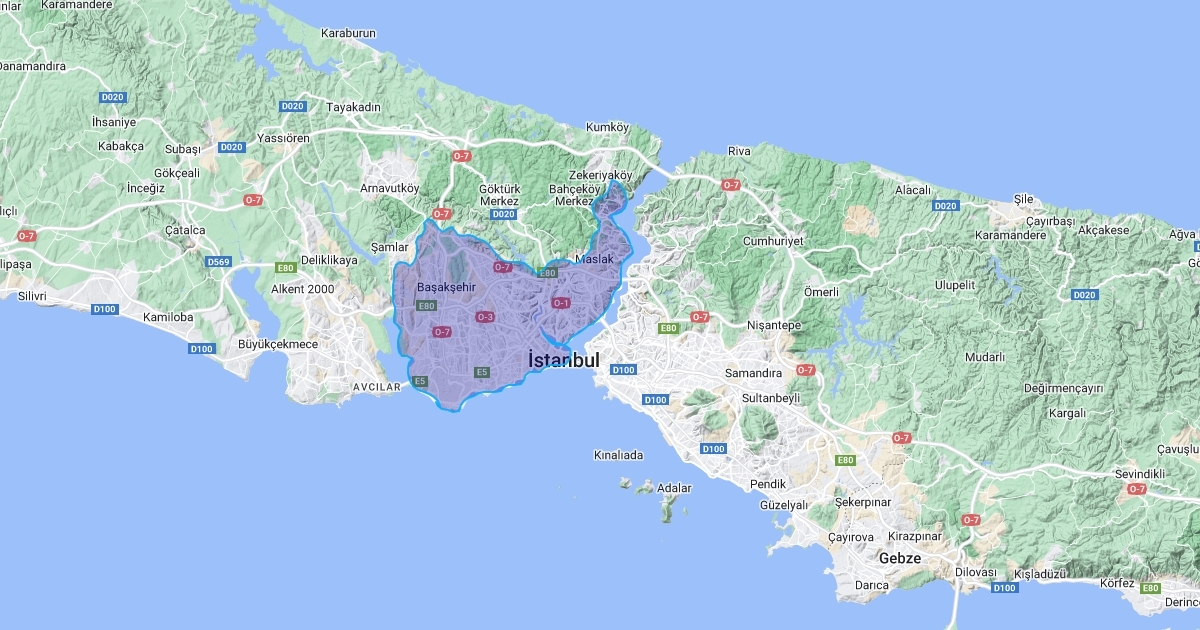Select the Şamlar label
Screen dimensions: 1200x630
click(x=389, y=246)
